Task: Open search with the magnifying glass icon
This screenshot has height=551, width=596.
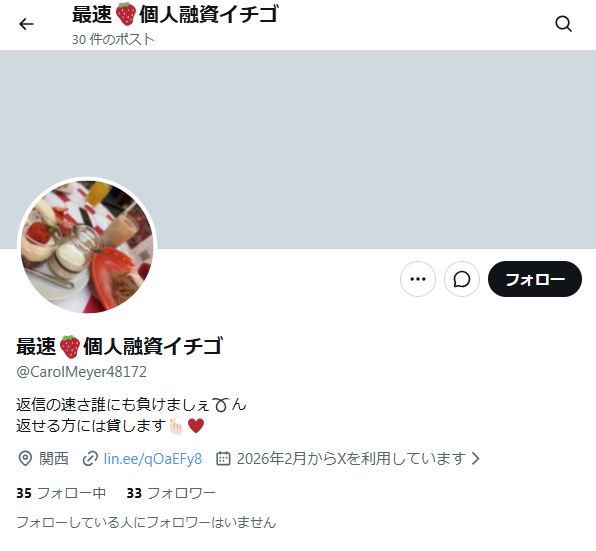Action: tap(563, 24)
